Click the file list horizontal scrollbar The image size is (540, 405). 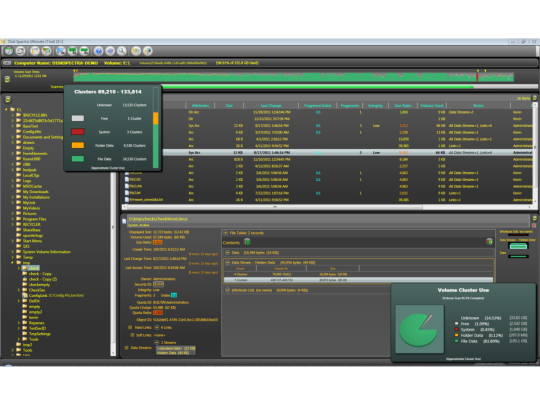tap(274, 207)
